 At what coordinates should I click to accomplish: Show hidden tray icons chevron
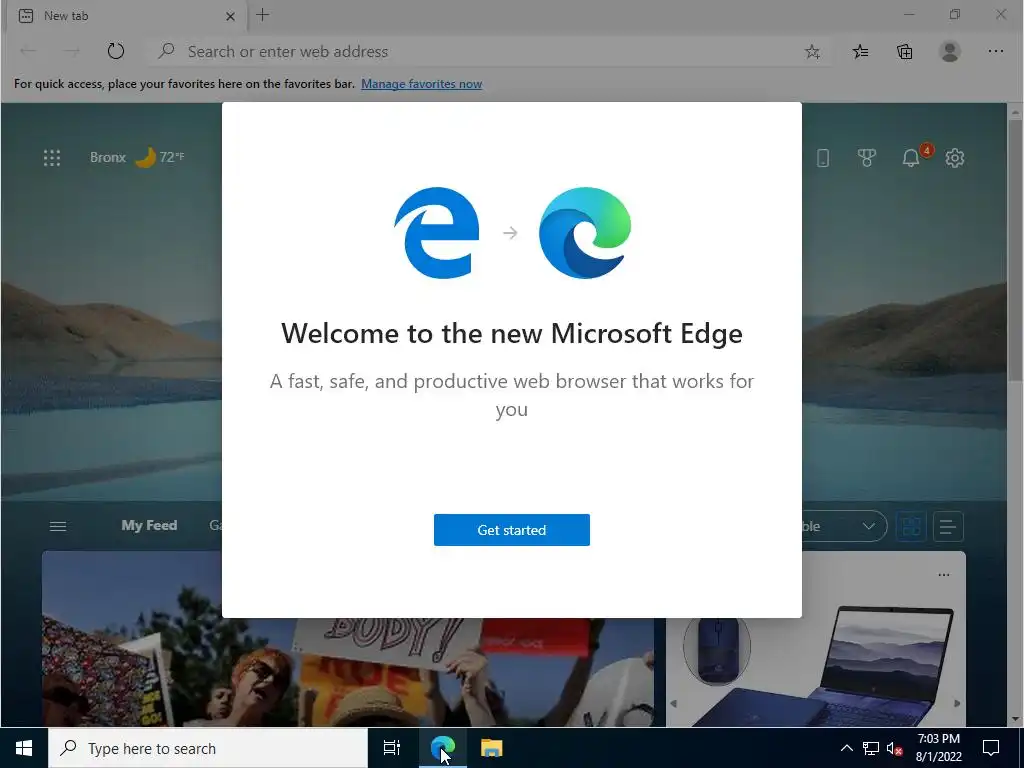(846, 748)
